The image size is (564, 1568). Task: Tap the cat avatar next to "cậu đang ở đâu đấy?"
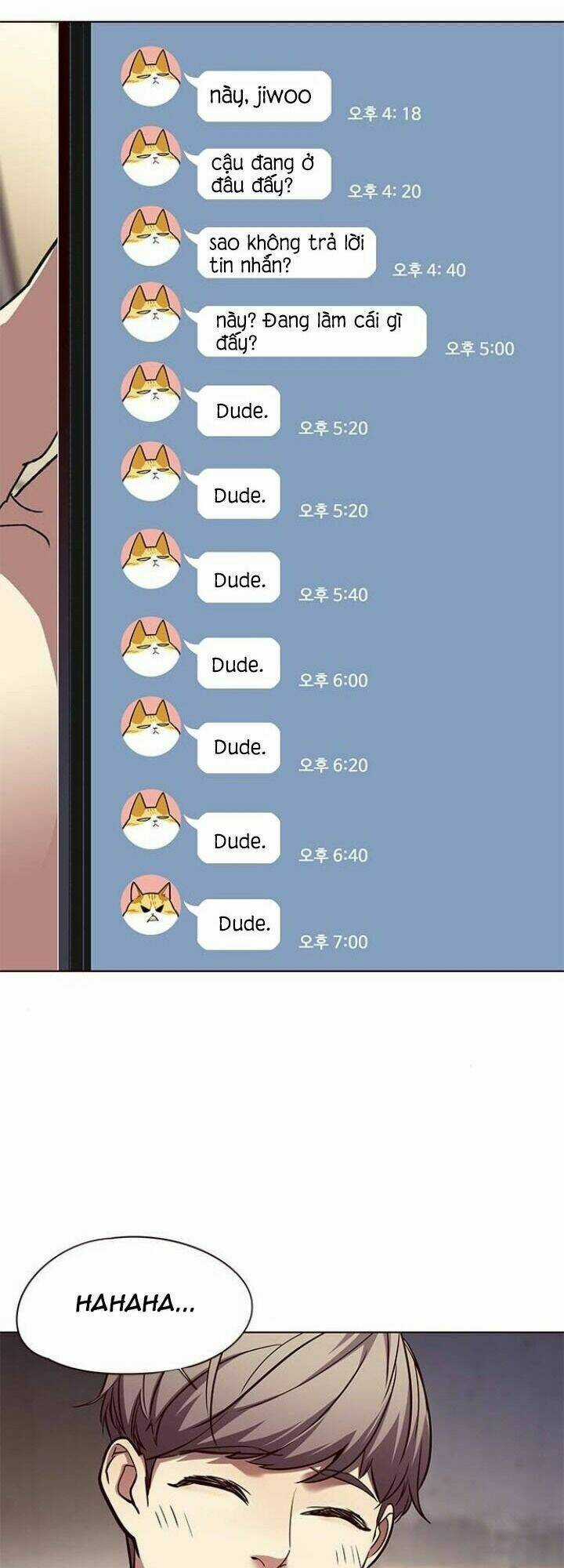[151, 155]
